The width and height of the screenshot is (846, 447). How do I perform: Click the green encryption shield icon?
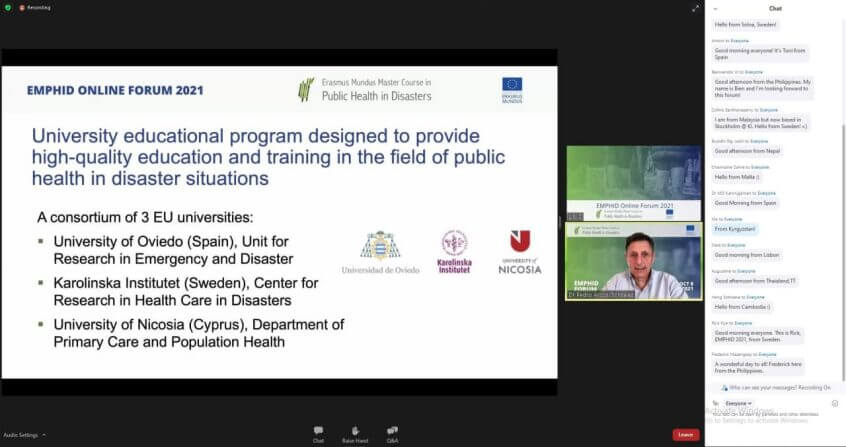pos(8,7)
